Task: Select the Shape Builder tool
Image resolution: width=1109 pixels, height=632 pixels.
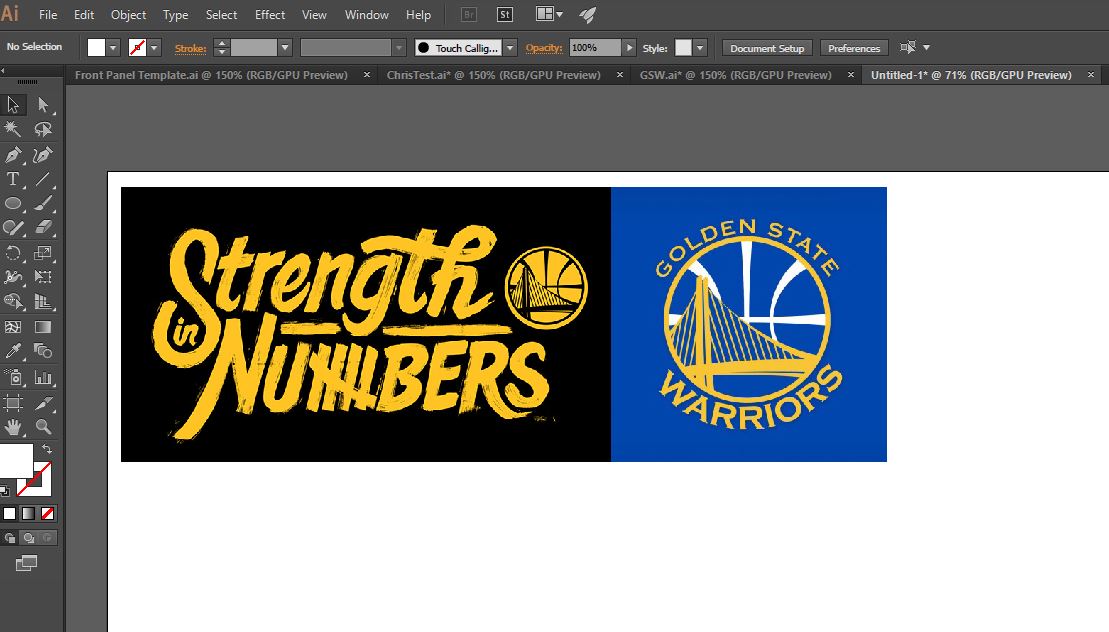Action: pos(13,302)
